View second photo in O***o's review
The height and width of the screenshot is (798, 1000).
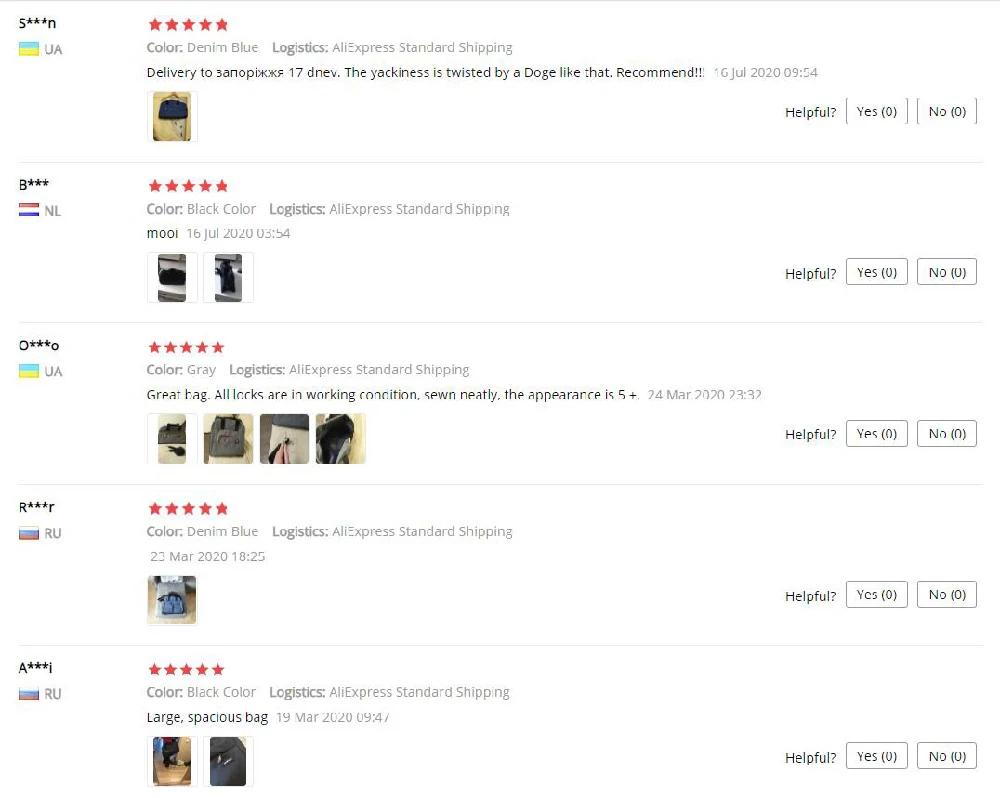(228, 438)
